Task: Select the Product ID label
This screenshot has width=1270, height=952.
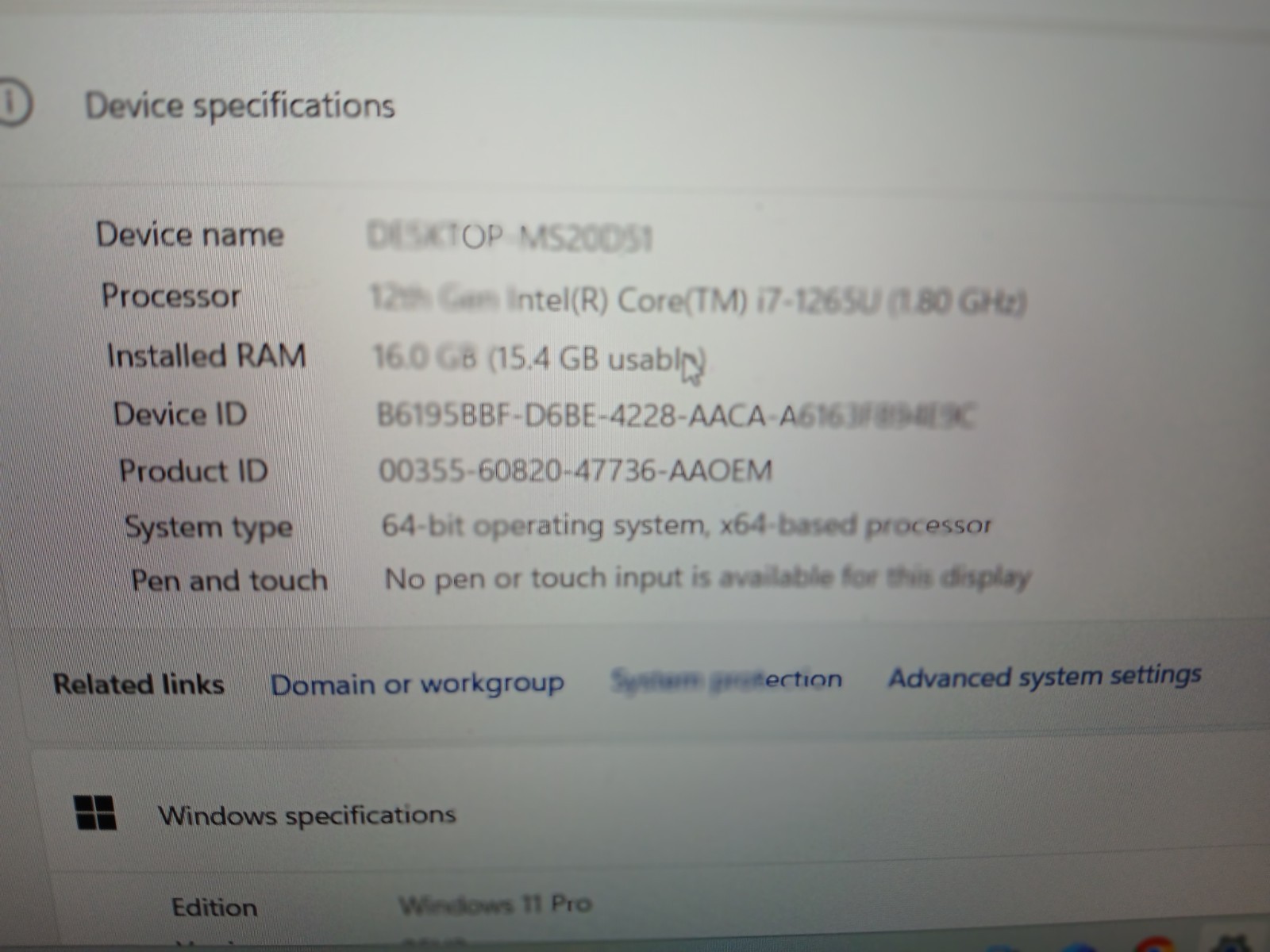Action: coord(194,470)
